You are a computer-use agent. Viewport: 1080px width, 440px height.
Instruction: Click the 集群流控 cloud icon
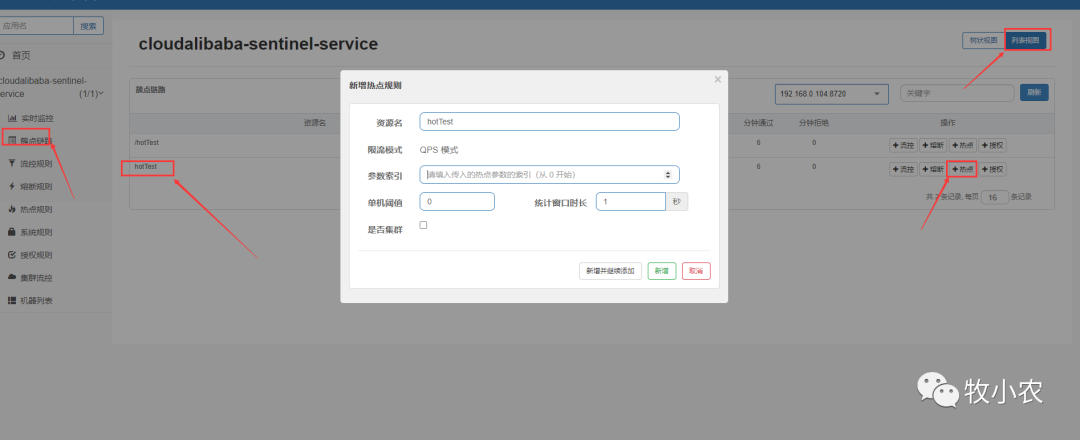[x=12, y=277]
